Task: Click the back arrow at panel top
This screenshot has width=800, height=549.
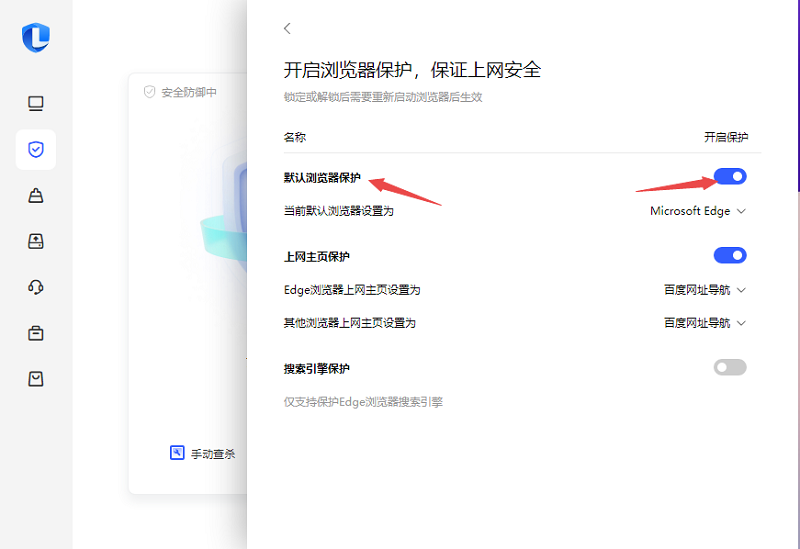Action: (287, 28)
